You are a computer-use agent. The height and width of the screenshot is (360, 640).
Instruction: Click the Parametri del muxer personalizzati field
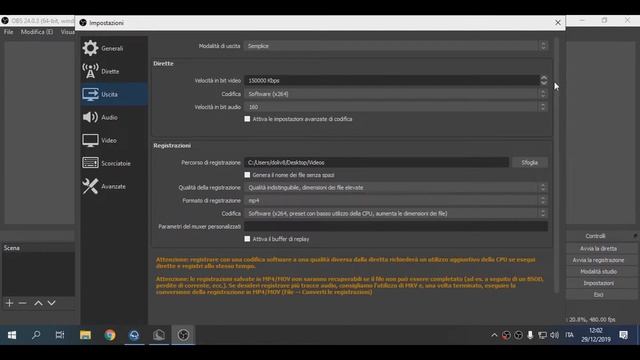point(396,226)
